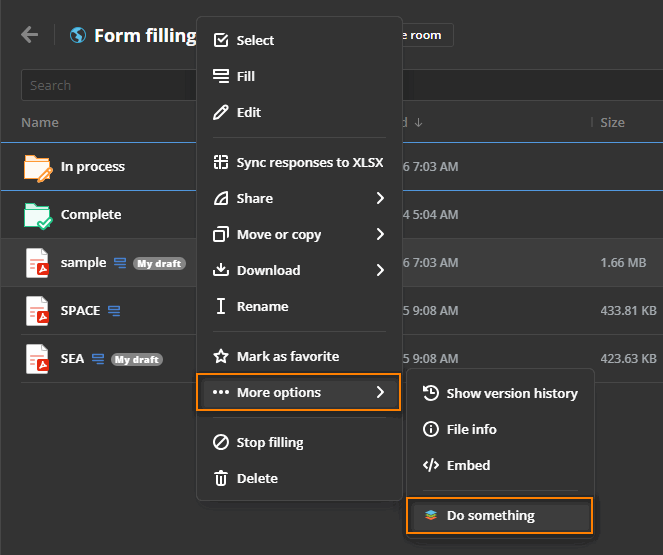This screenshot has width=663, height=555.
Task: Click the Fill form icon
Action: pos(221,76)
